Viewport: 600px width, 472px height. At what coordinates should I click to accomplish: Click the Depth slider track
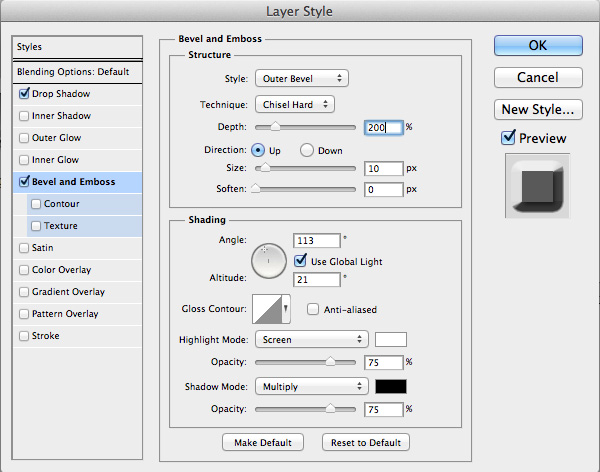tap(306, 128)
